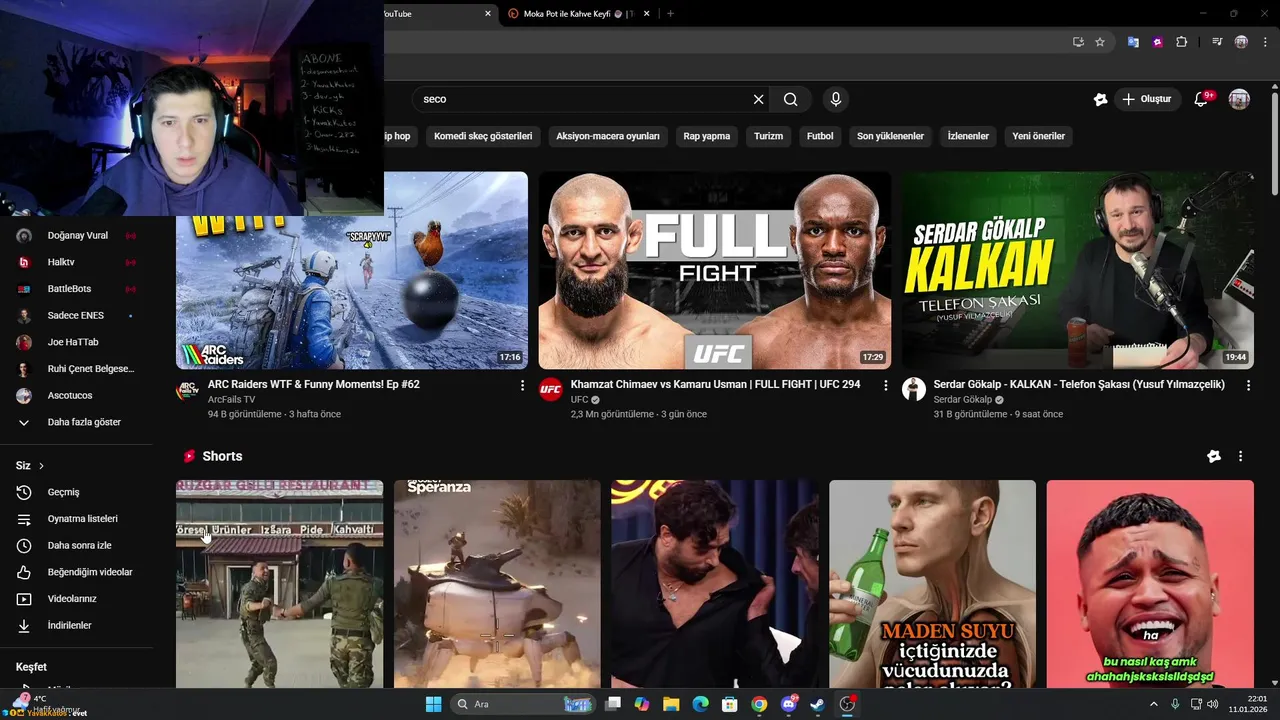Screen dimensions: 1280x720
Task: Launch Microsoft Edge from taskbar
Action: click(x=700, y=704)
